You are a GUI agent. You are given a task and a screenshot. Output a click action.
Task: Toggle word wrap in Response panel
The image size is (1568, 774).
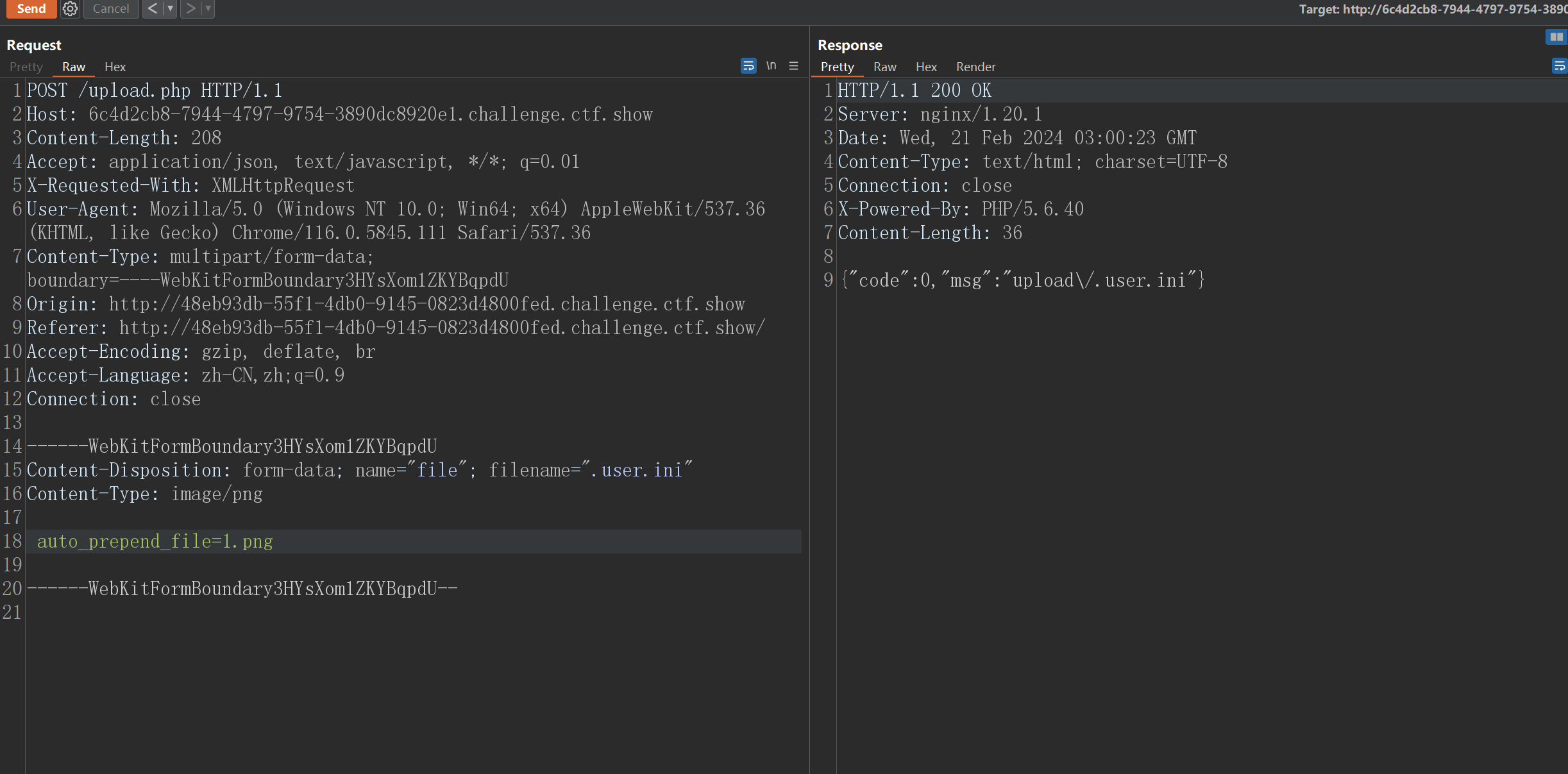coord(1560,65)
